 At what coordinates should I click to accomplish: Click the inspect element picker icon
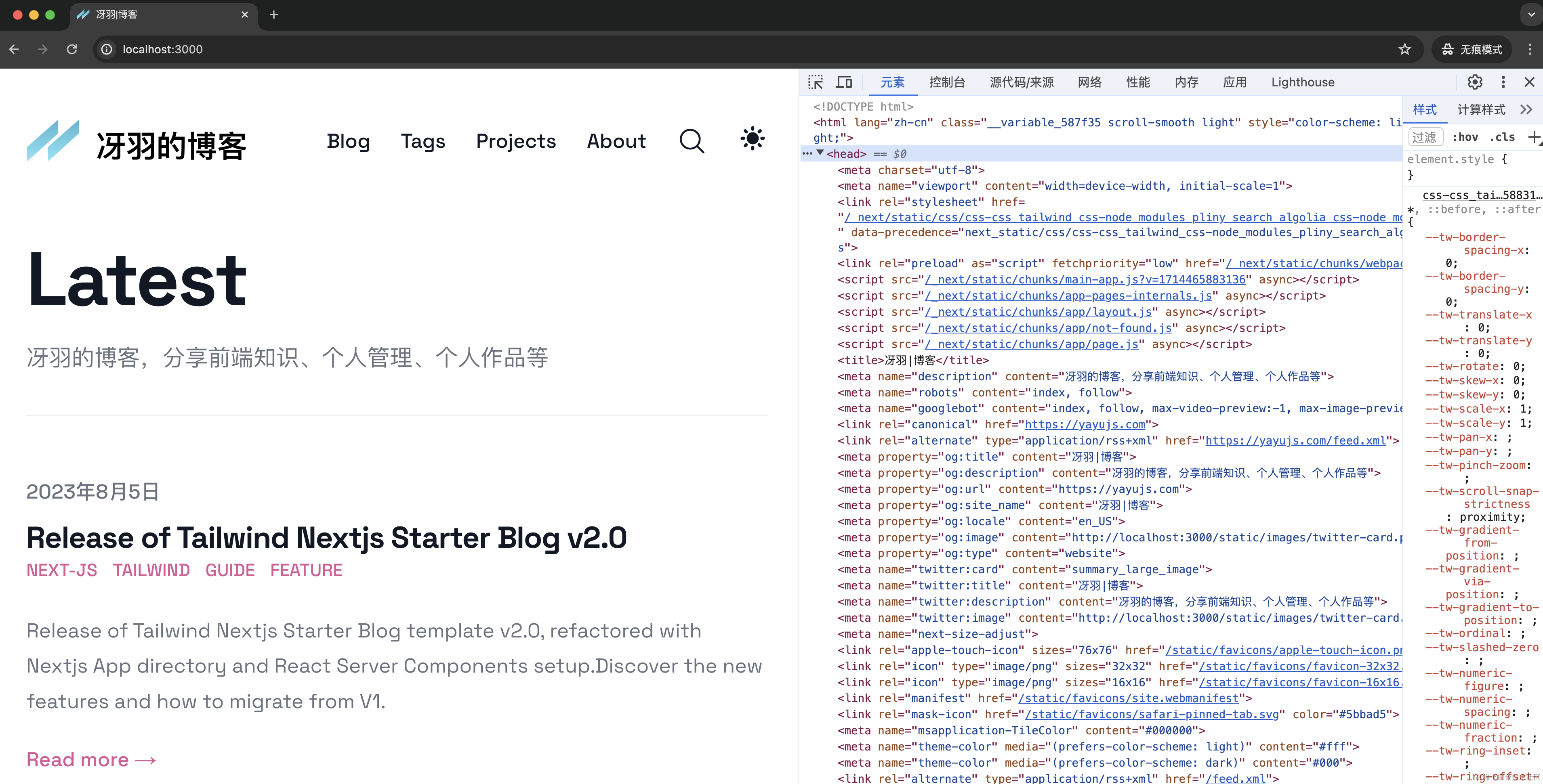pos(815,82)
